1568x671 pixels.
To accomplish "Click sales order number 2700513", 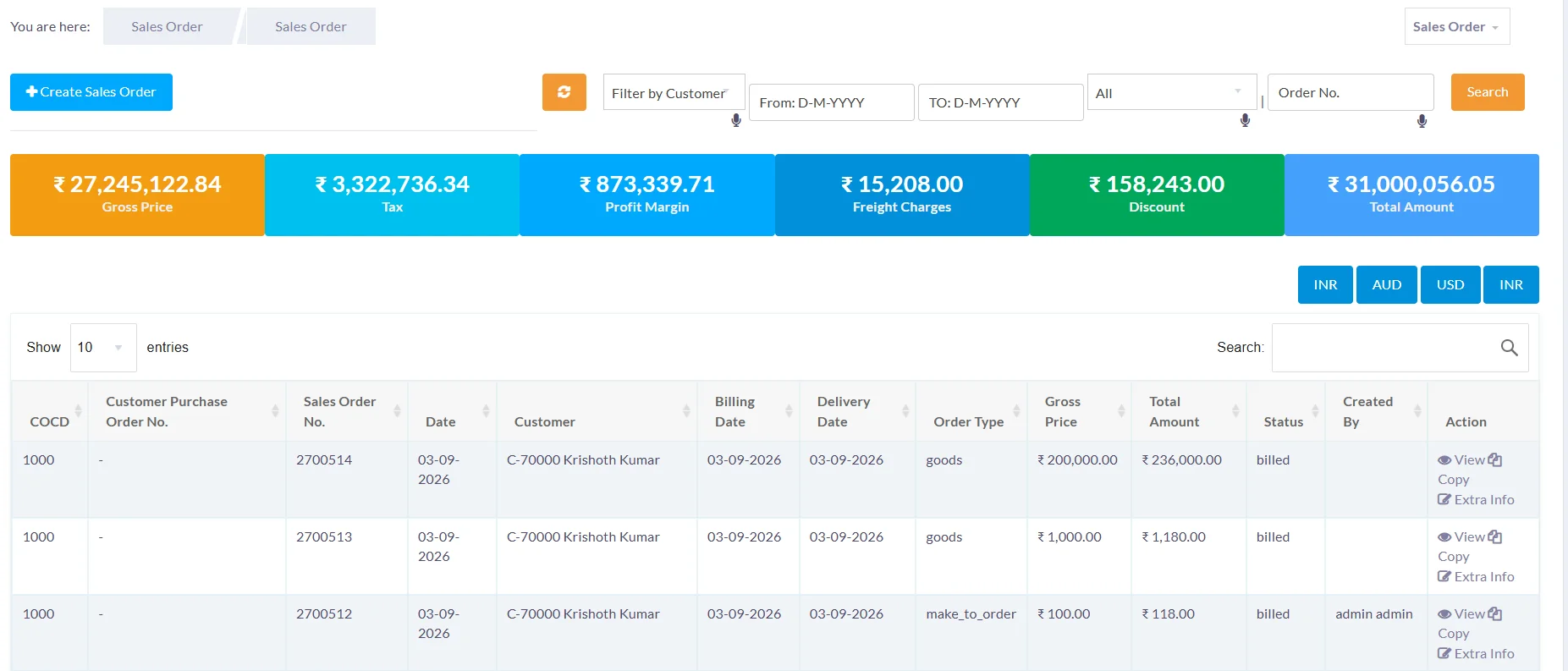I will (324, 537).
